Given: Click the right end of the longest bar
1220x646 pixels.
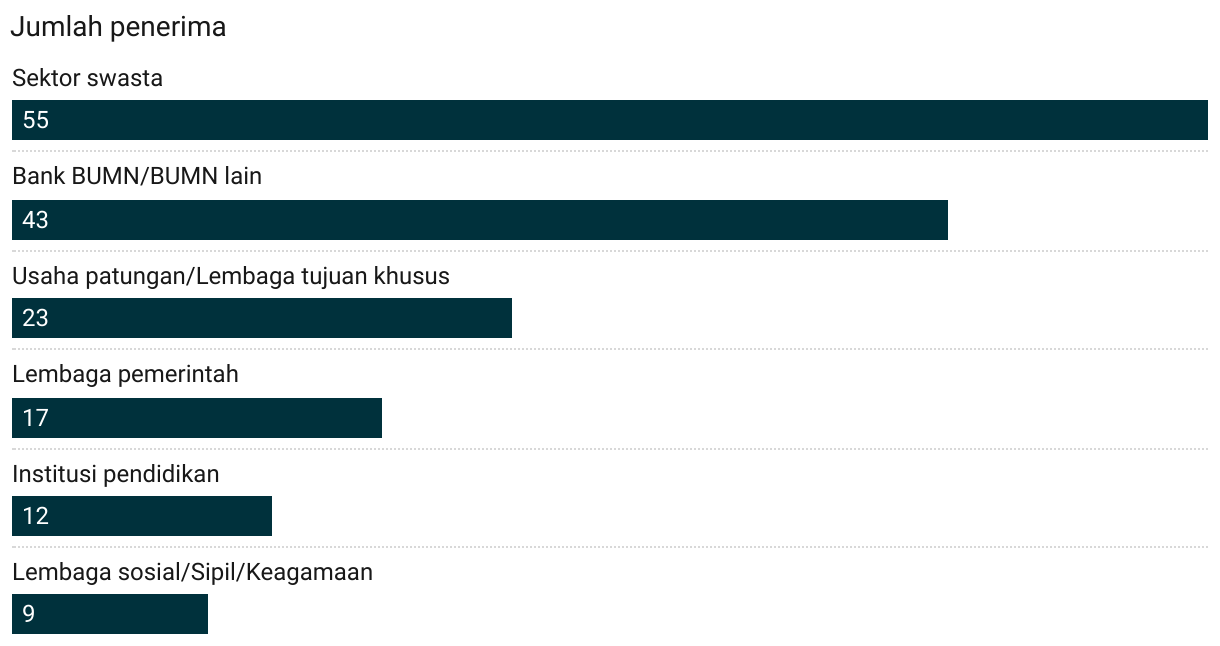Looking at the screenshot, I should pos(1203,120).
